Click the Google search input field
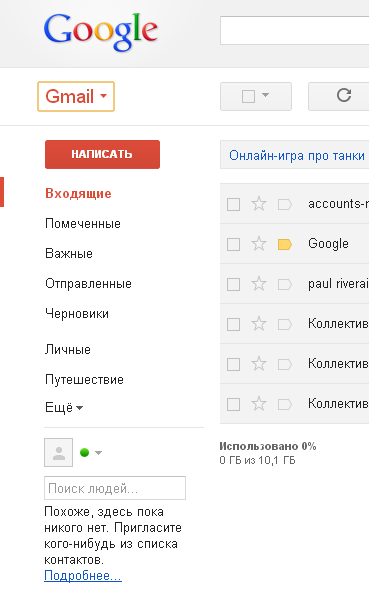Screen dimensions: 369x600 click(x=294, y=31)
